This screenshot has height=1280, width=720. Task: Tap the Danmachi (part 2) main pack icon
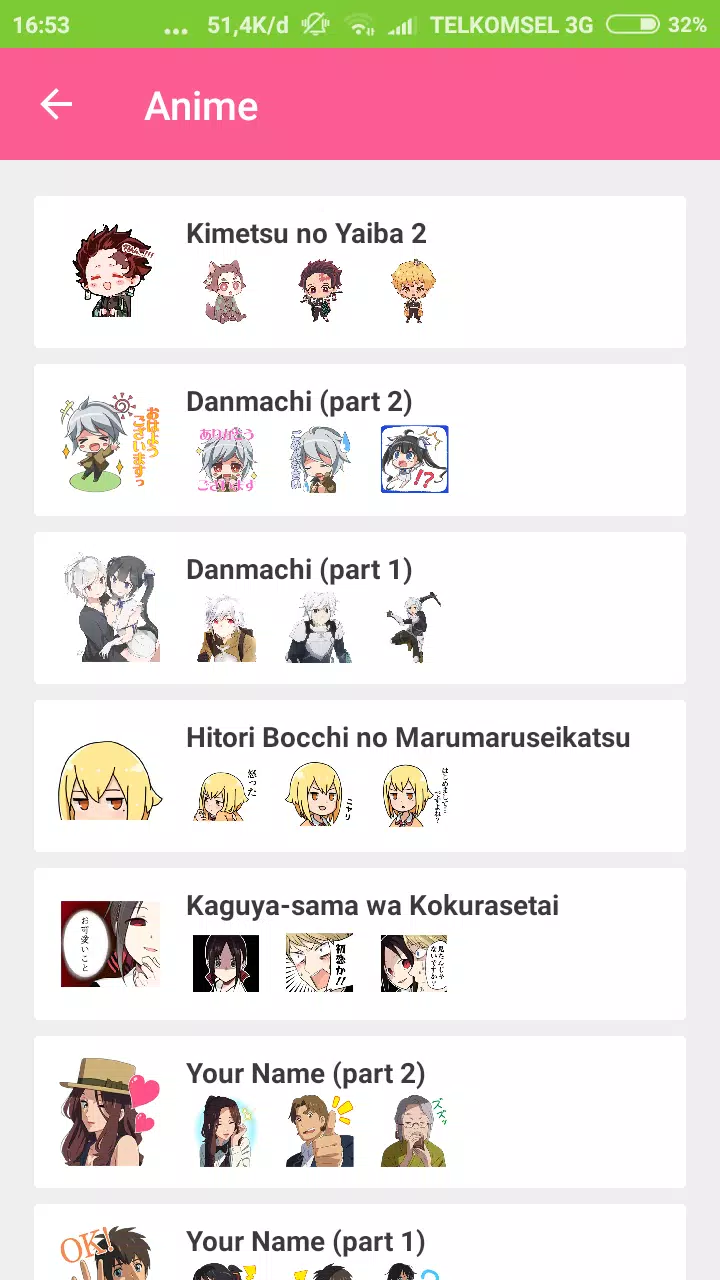(110, 440)
